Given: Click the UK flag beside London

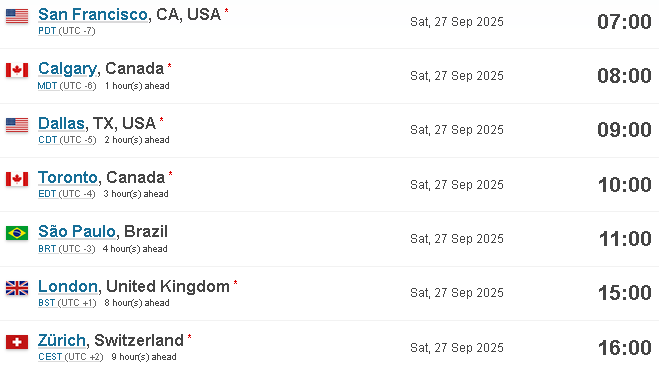Looking at the screenshot, I should coord(17,288).
